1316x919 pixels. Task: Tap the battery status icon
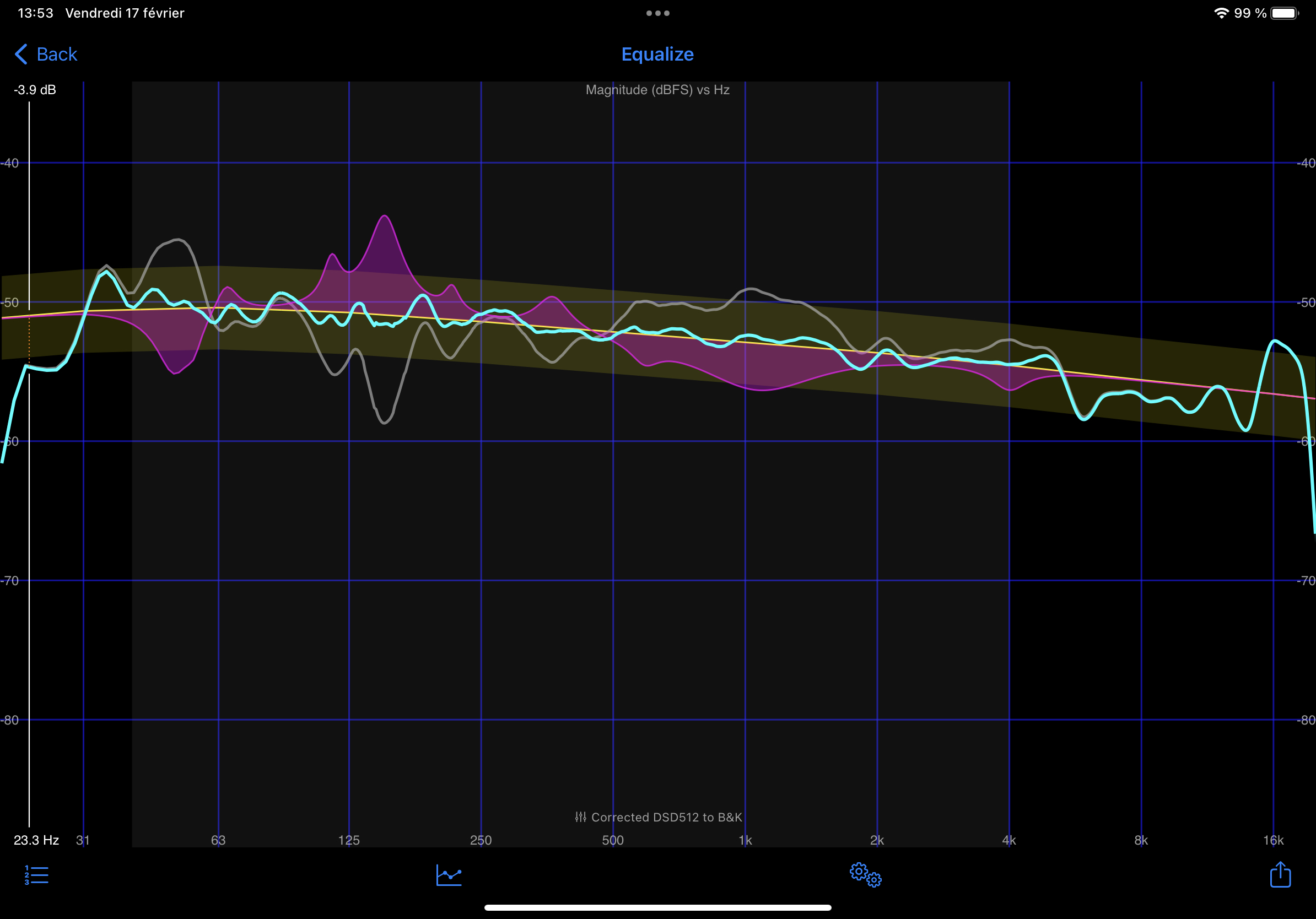click(1284, 13)
